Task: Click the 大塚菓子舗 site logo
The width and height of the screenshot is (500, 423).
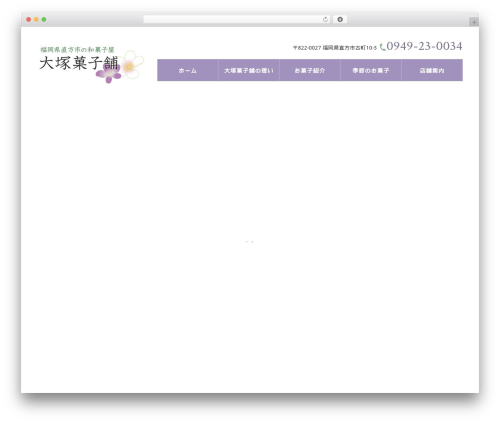Action: click(91, 65)
